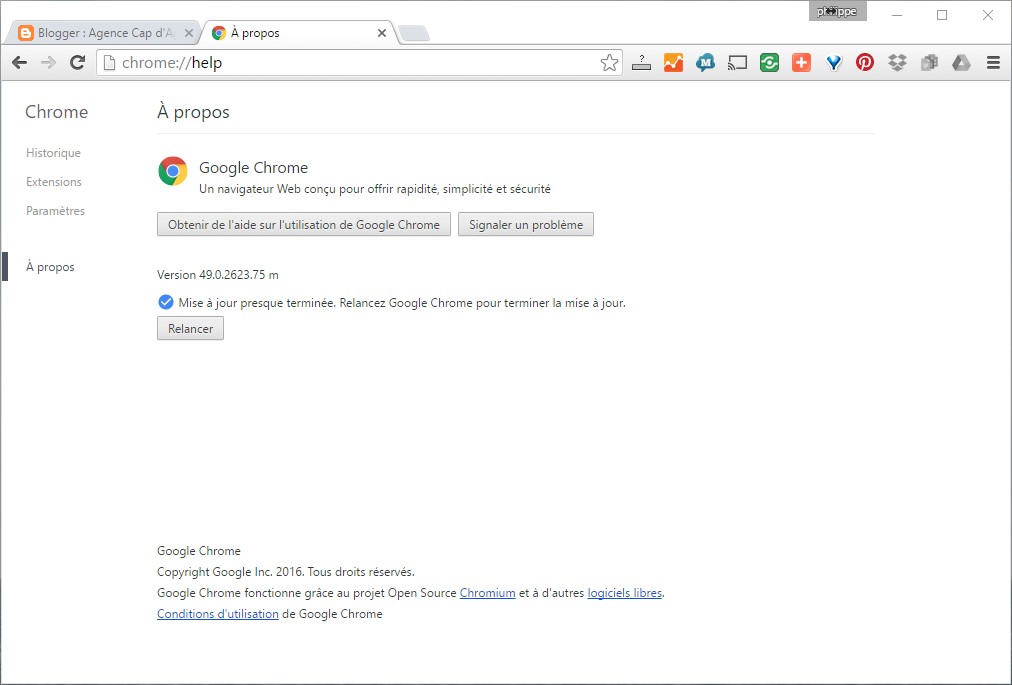Reload the current page
This screenshot has width=1012, height=685.
tap(77, 63)
